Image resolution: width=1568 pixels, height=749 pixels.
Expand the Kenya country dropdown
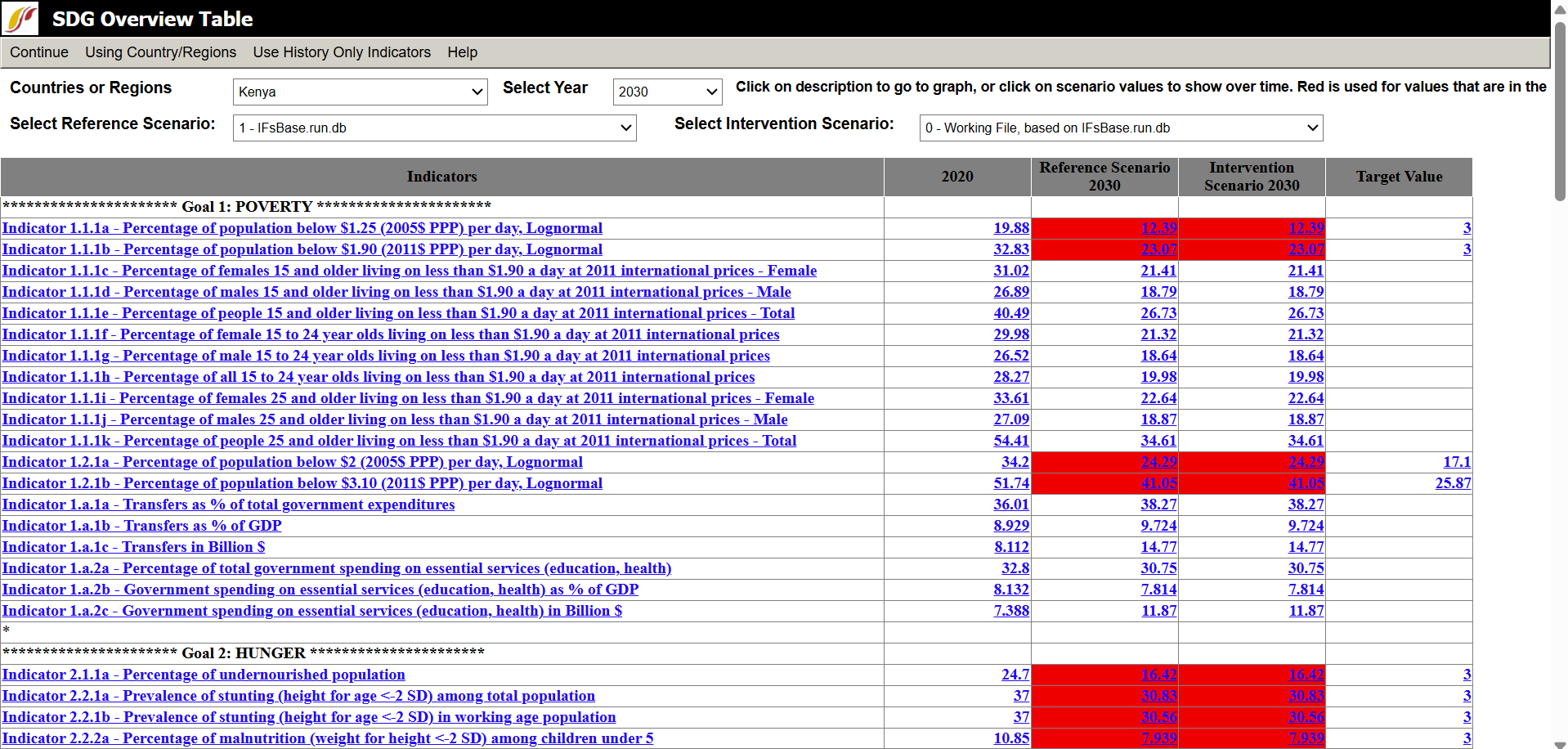click(360, 92)
